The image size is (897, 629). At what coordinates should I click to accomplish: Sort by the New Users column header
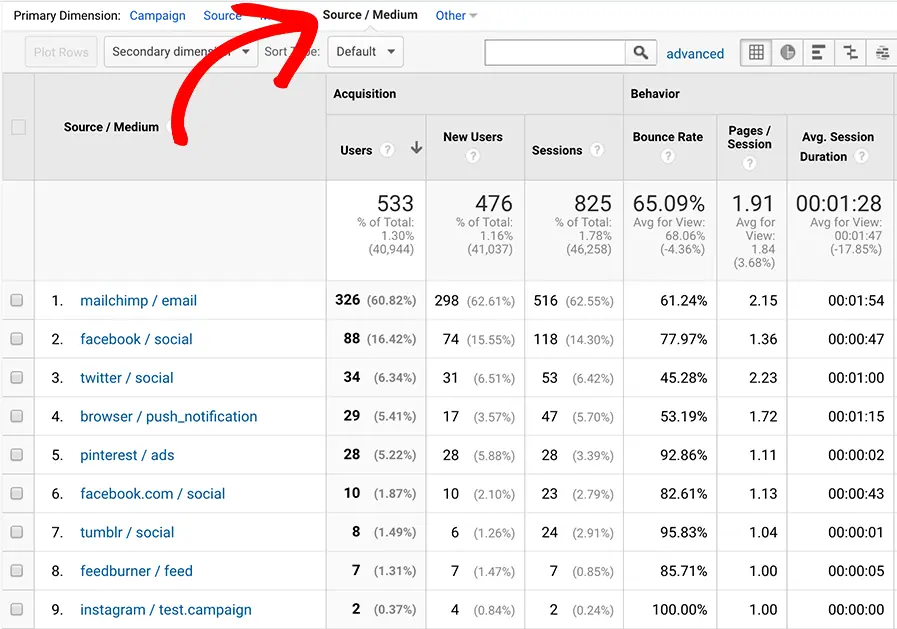pos(473,137)
